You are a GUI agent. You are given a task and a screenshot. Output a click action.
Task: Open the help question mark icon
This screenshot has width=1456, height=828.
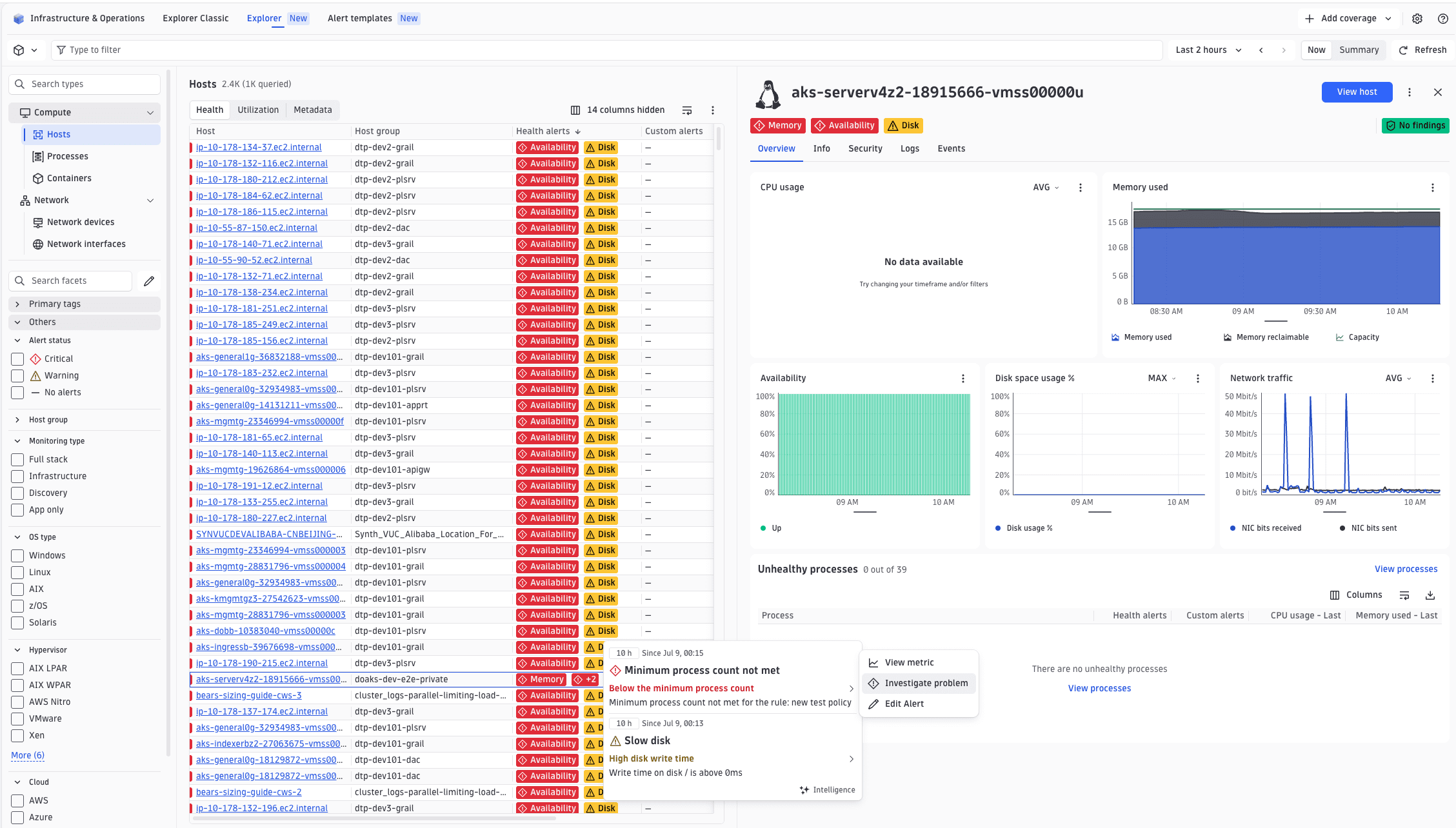click(x=1443, y=19)
